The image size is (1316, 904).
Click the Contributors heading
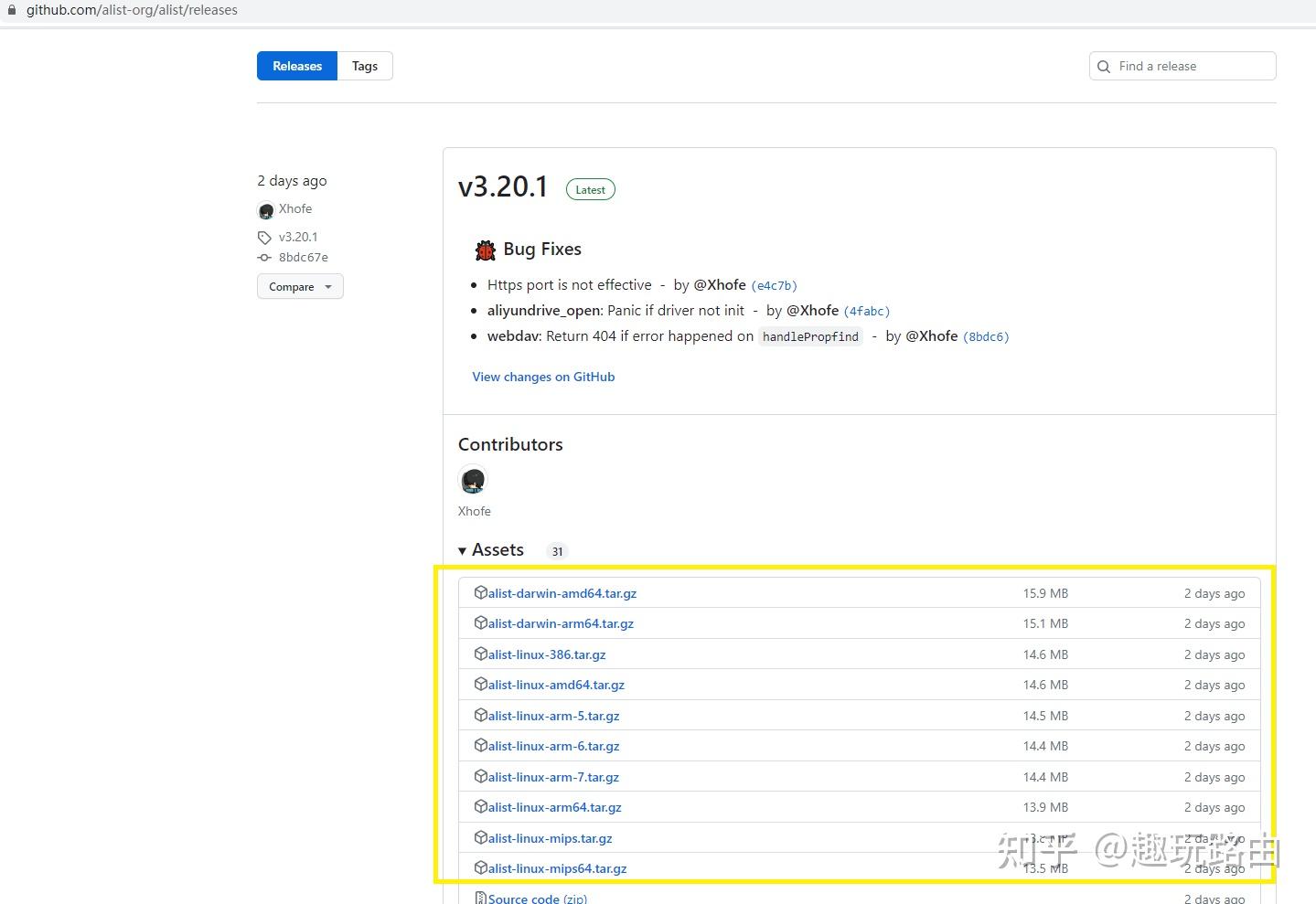(x=510, y=445)
